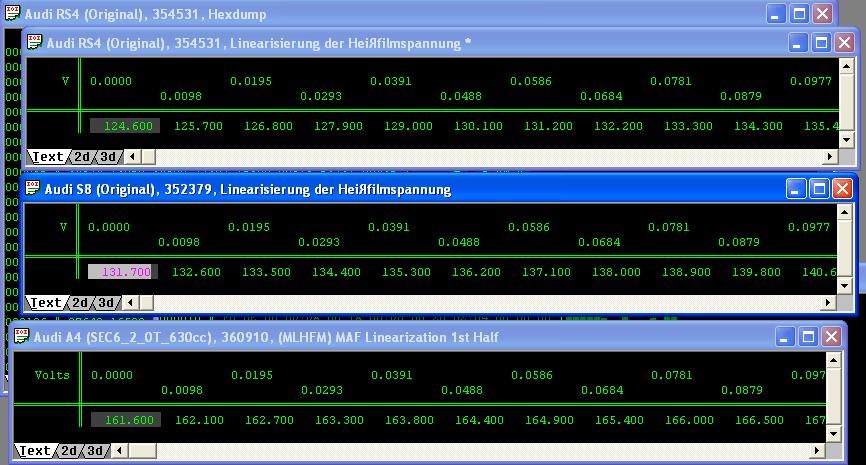Viewport: 866px width, 465px height.
Task: Select cell 129.000 in RS4 table
Action: [x=408, y=126]
